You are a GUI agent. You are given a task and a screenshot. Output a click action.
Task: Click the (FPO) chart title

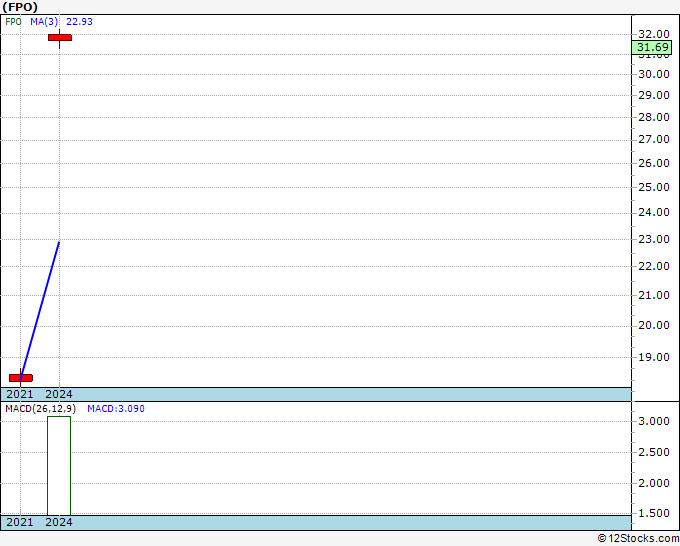coord(20,7)
